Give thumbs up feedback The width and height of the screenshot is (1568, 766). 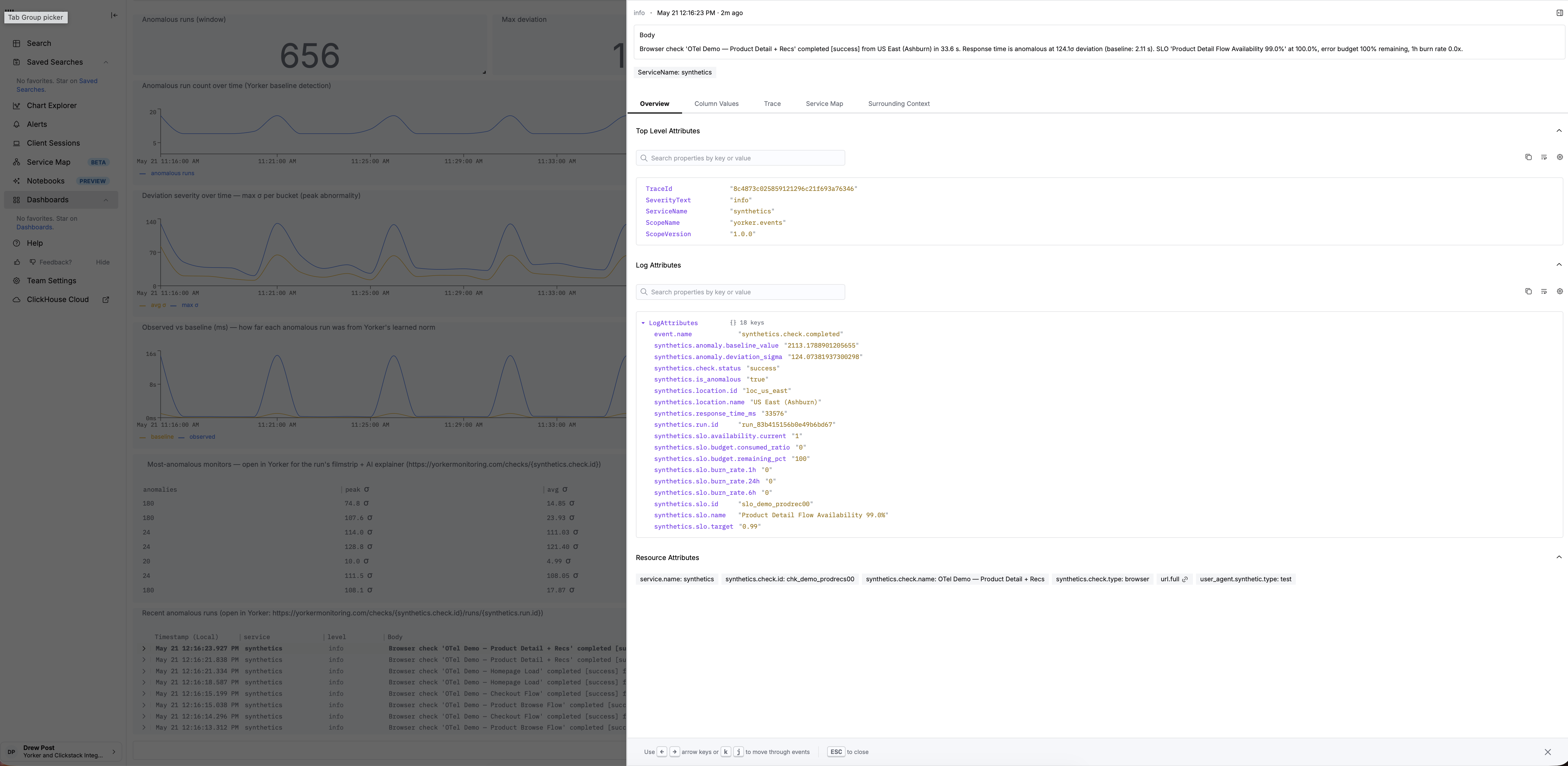[17, 262]
